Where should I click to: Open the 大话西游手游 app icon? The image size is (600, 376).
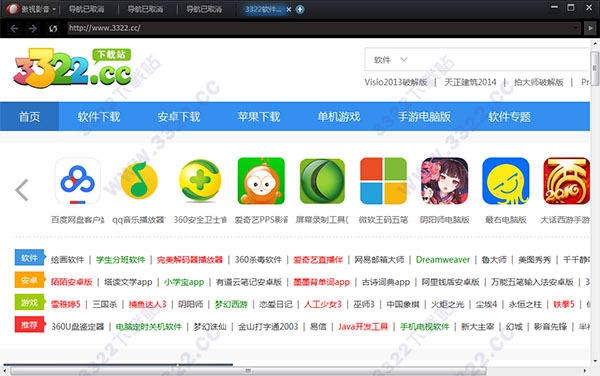[566, 181]
